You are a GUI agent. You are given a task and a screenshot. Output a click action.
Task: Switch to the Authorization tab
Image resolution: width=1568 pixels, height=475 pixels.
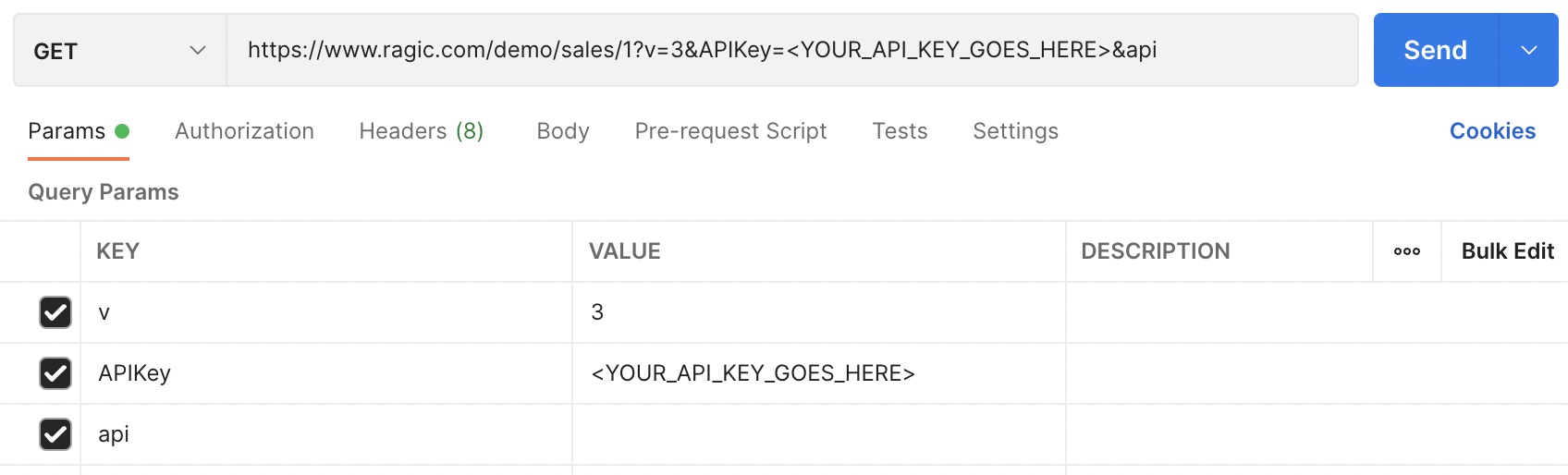pyautogui.click(x=244, y=131)
